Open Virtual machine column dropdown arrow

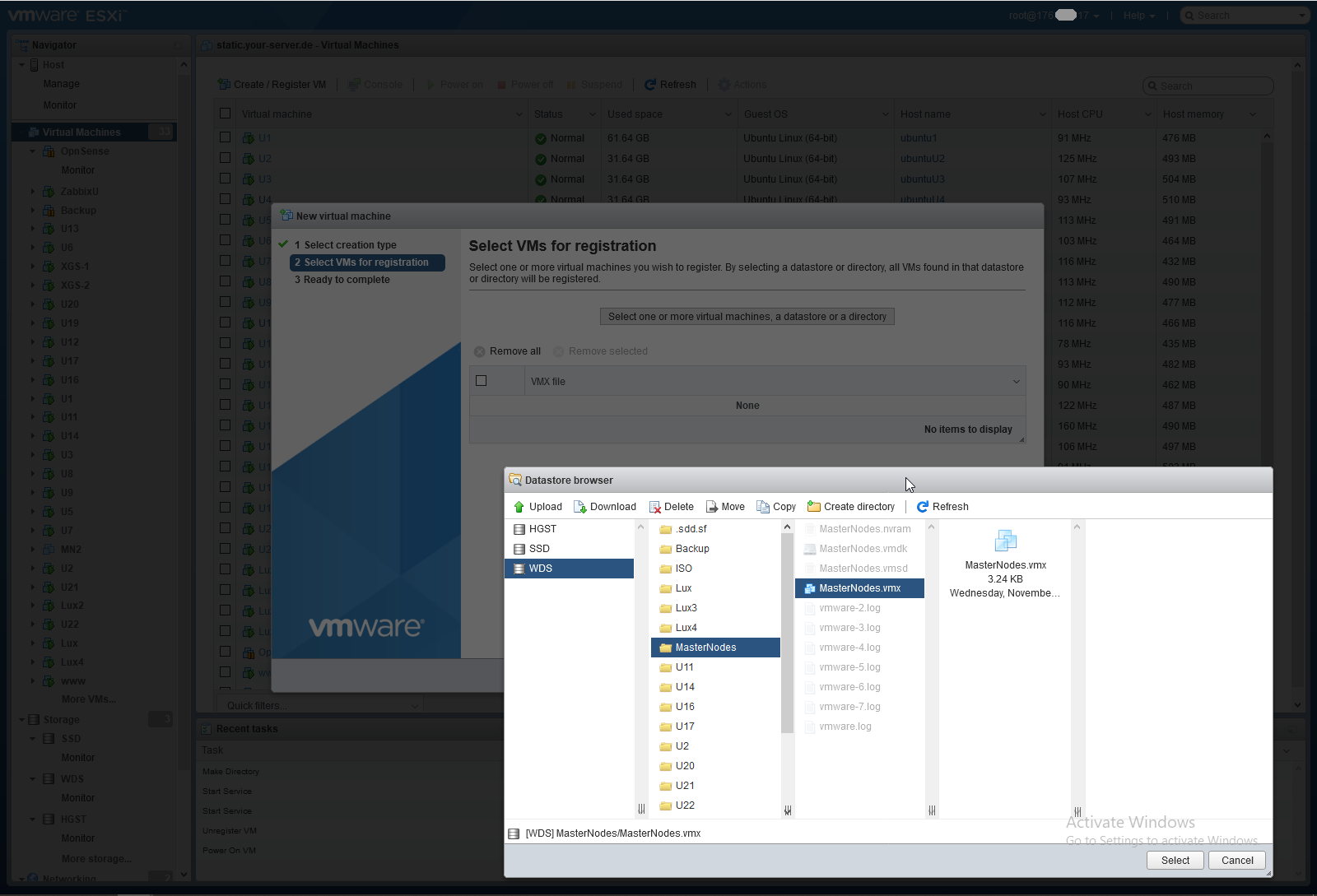519,114
